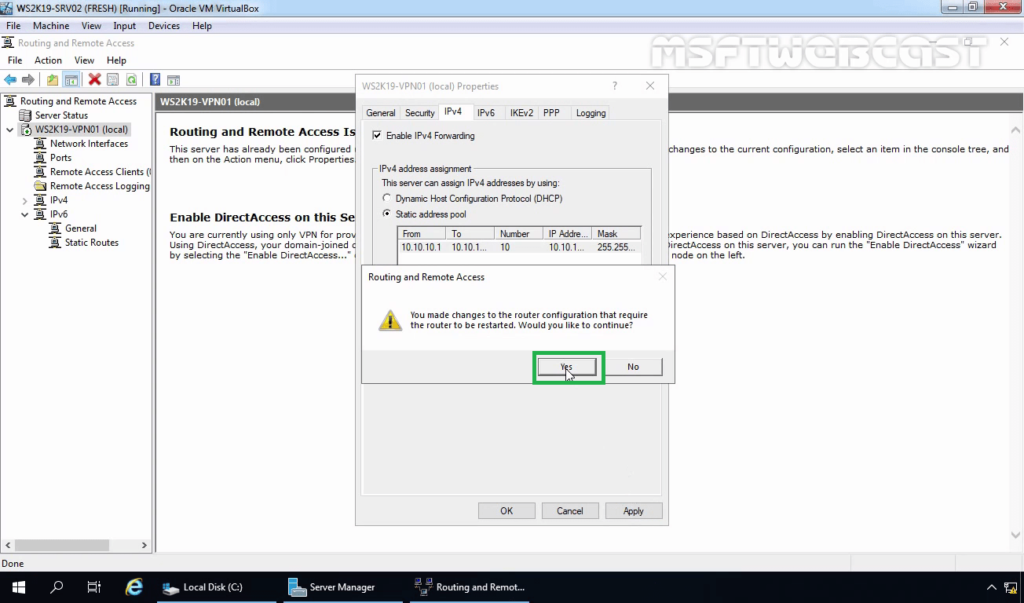Viewport: 1024px width, 603px height.
Task: Open Ports node in console tree
Action: [x=61, y=157]
